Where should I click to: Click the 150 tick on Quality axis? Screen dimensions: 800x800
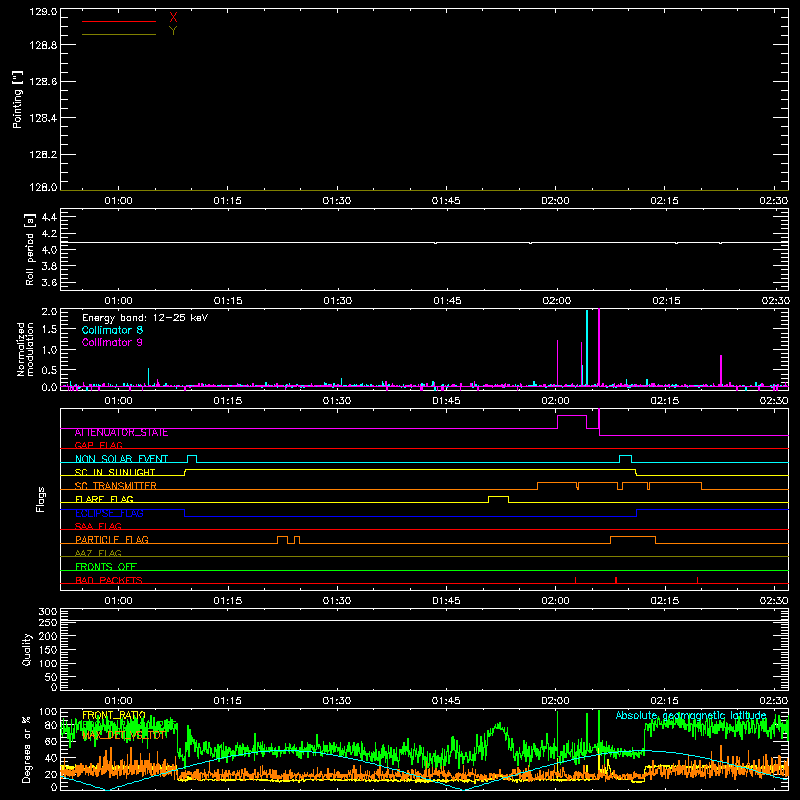pyautogui.click(x=48, y=650)
